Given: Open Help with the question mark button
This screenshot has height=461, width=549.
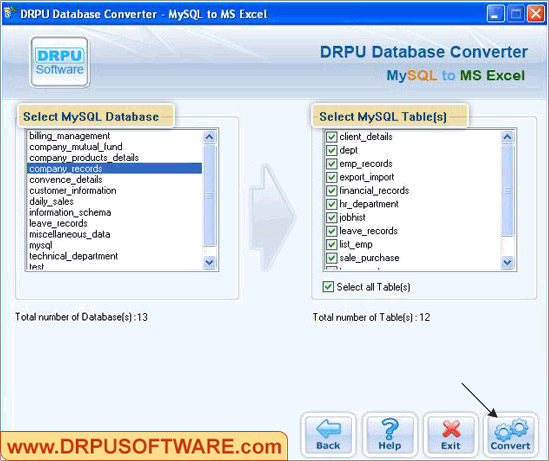Looking at the screenshot, I should [389, 435].
